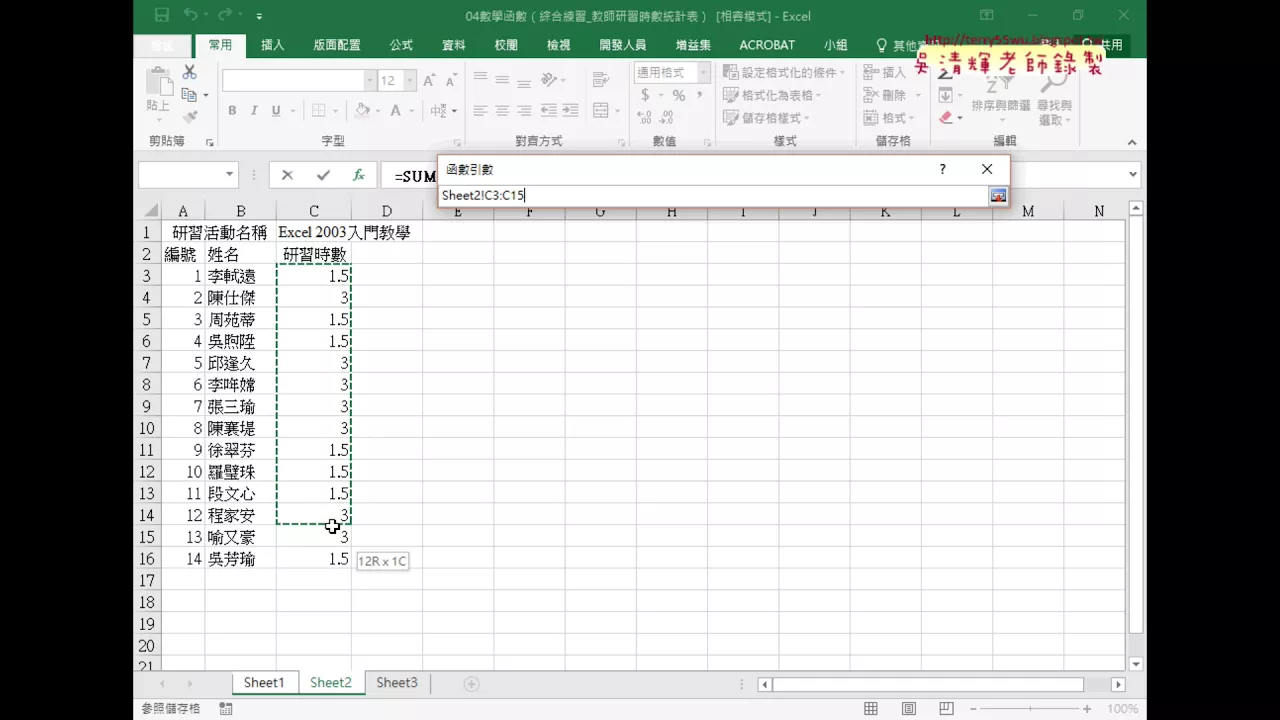This screenshot has width=1280, height=720.
Task: Switch to the 版面配置 Page Layout tab
Action: pos(337,45)
